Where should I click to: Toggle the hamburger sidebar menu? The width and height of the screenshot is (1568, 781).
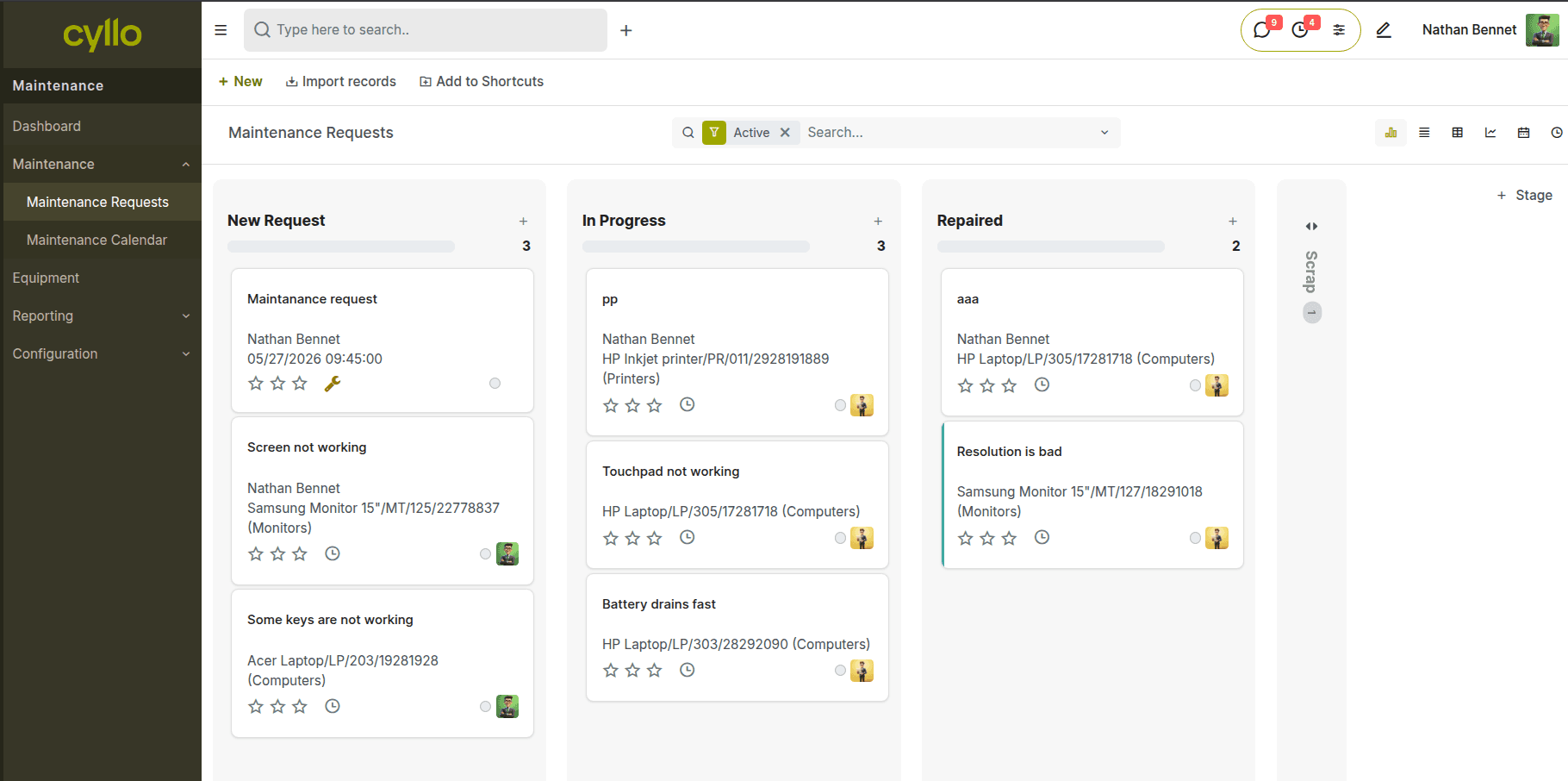click(221, 30)
